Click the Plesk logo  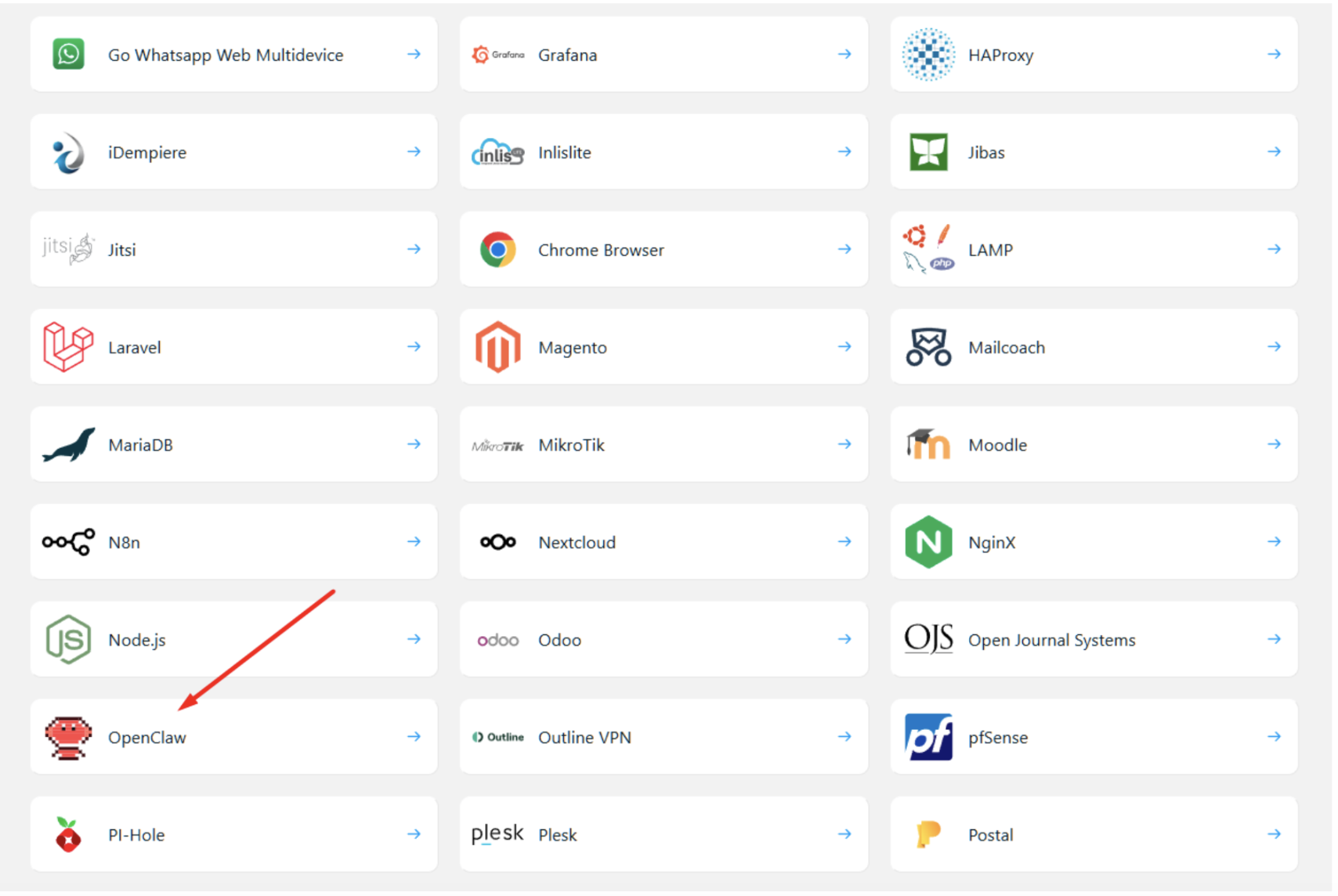pos(497,833)
